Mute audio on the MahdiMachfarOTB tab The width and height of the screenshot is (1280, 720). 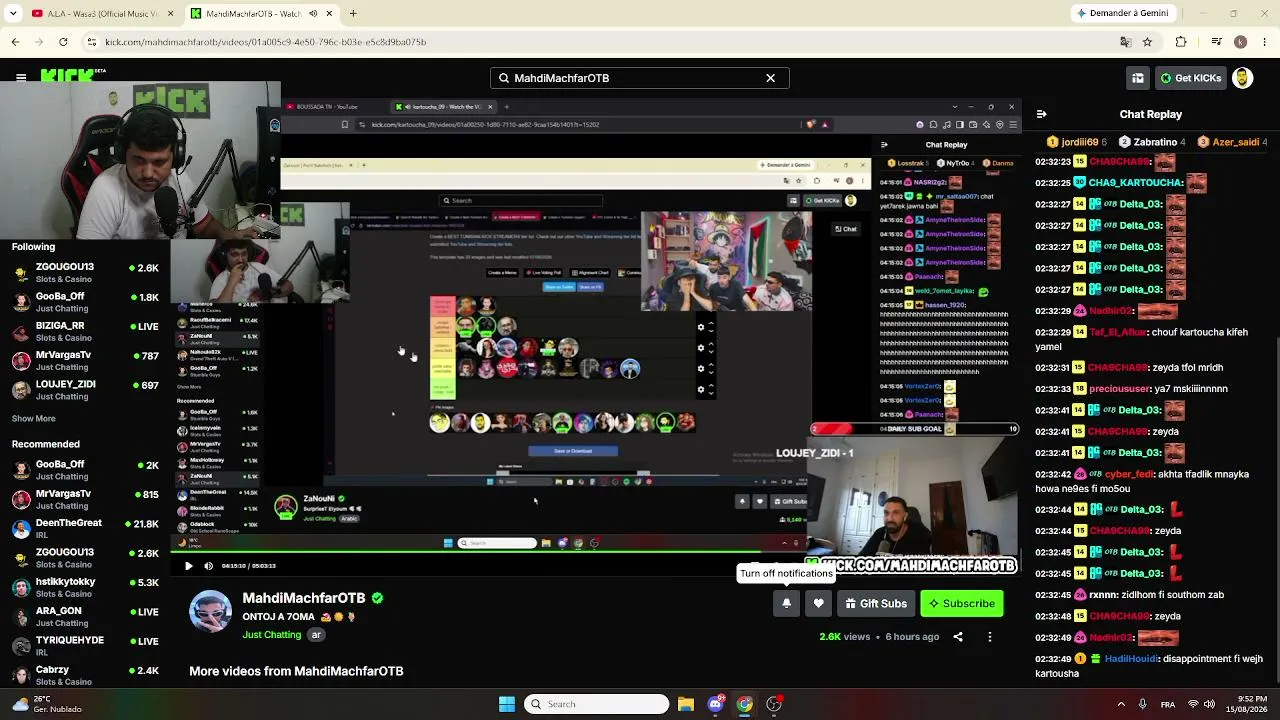[313, 14]
